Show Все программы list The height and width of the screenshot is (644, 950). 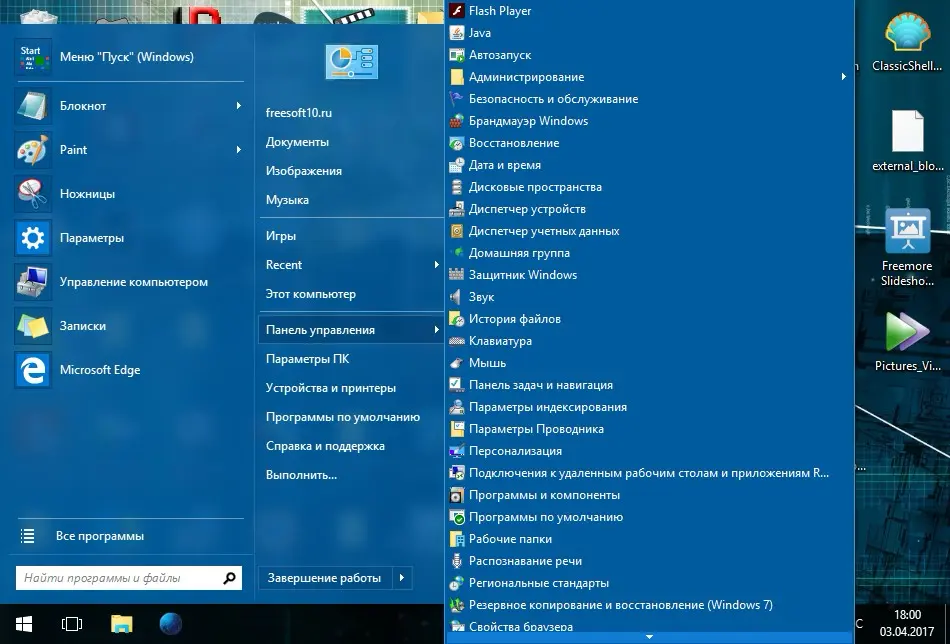(100, 536)
